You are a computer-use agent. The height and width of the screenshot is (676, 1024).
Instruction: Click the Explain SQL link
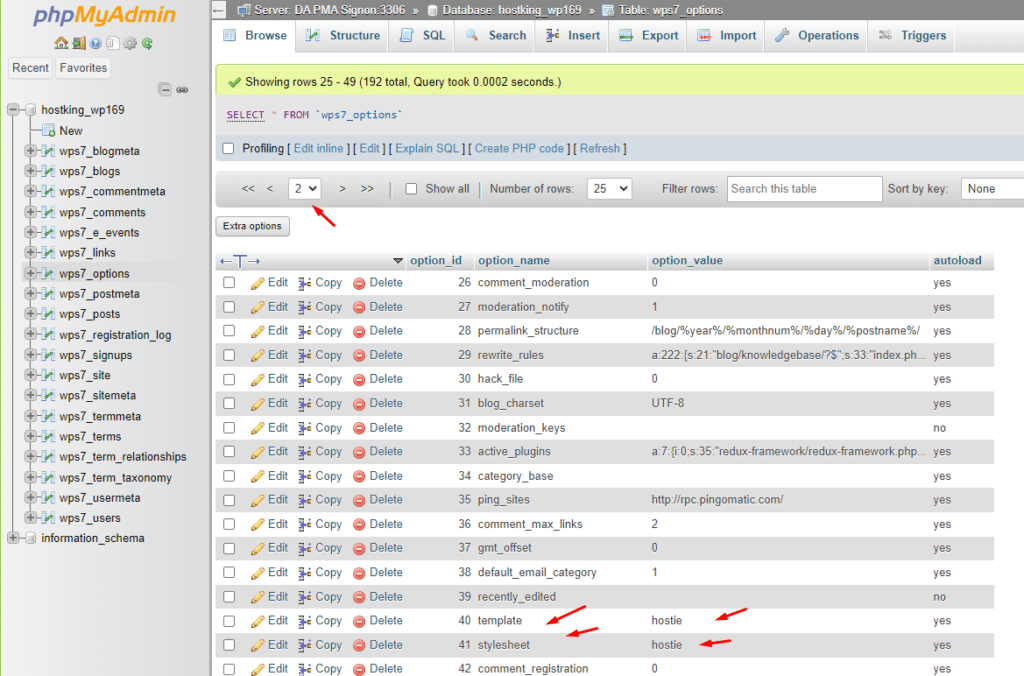click(x=428, y=149)
